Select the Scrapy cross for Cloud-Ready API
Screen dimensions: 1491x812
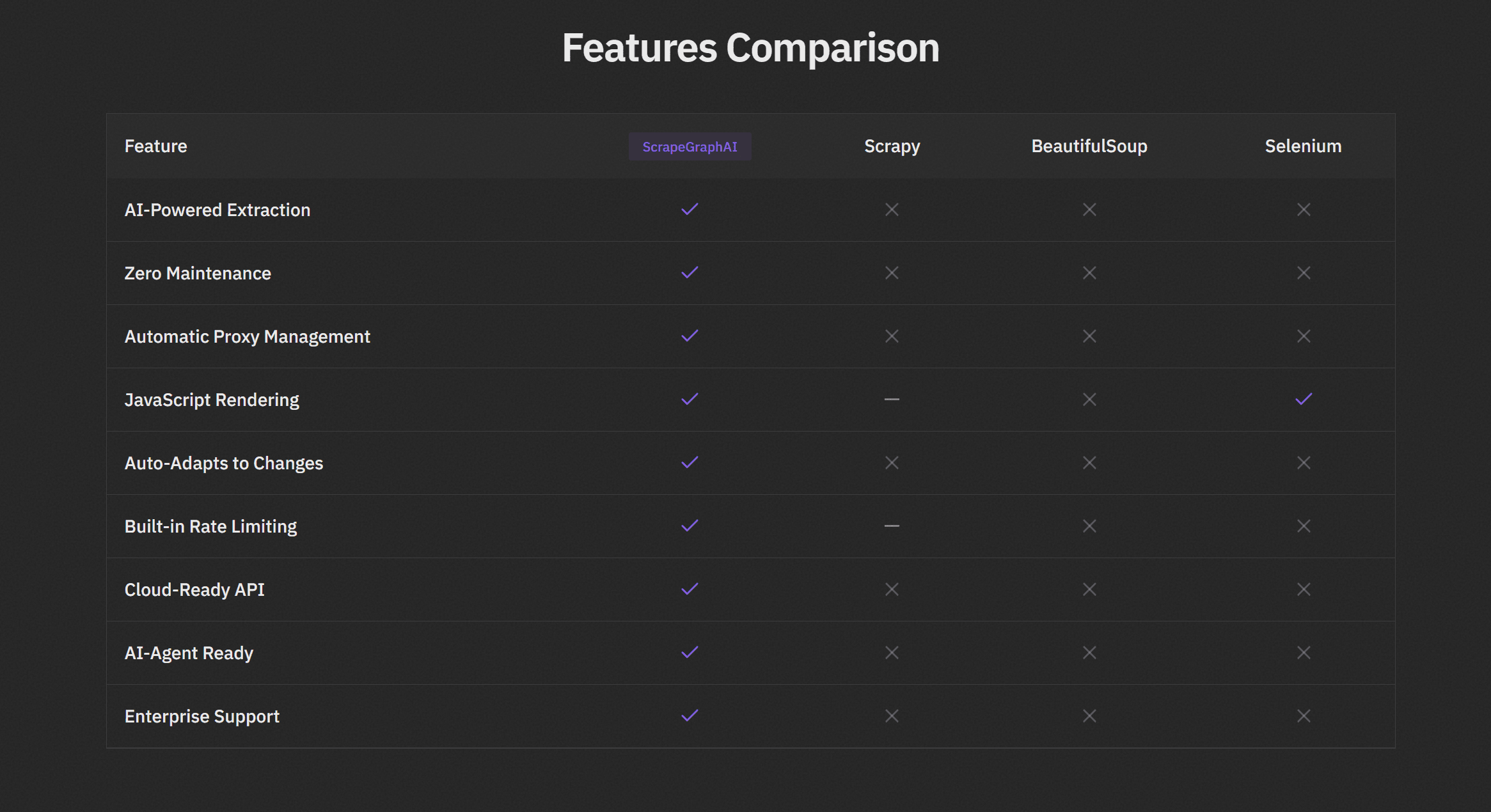tap(892, 589)
